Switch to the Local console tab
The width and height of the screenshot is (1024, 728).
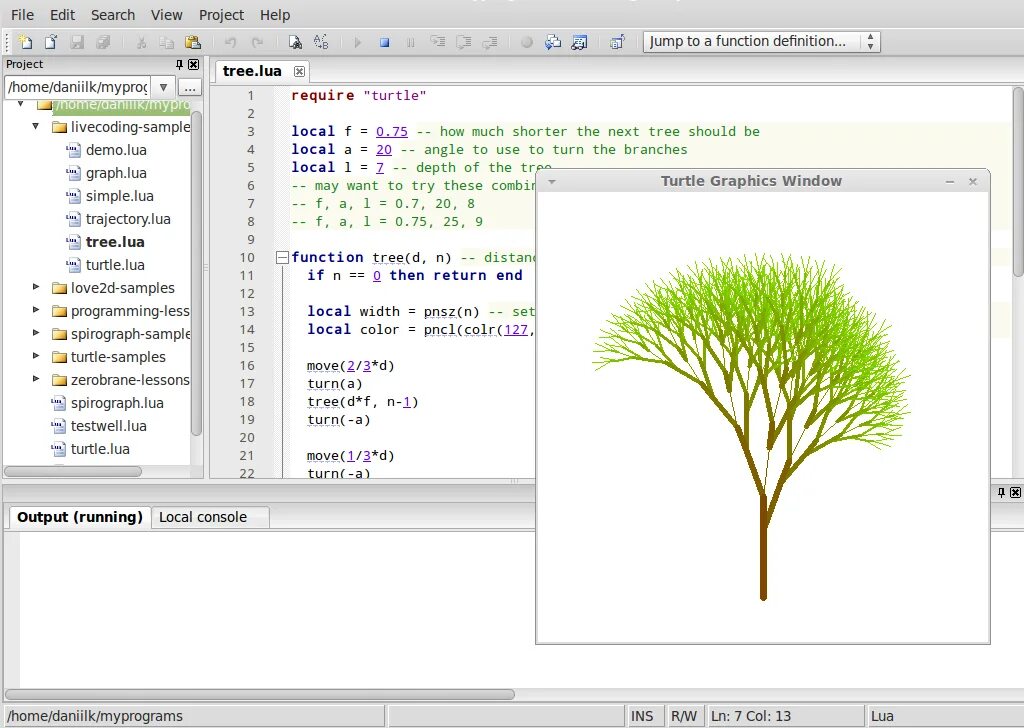coord(202,517)
